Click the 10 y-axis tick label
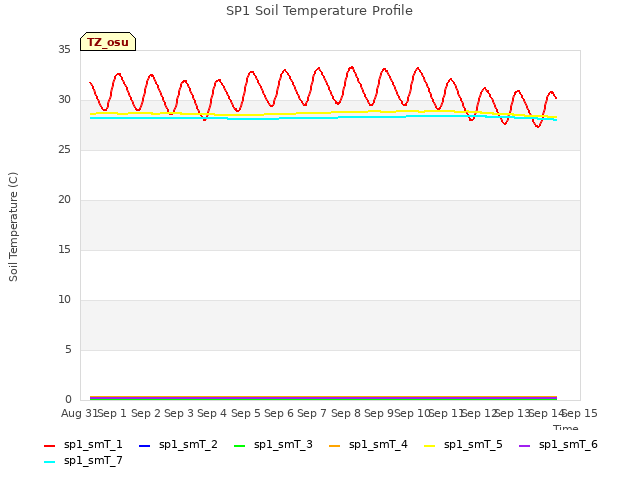Image resolution: width=640 pixels, height=480 pixels. [64, 300]
